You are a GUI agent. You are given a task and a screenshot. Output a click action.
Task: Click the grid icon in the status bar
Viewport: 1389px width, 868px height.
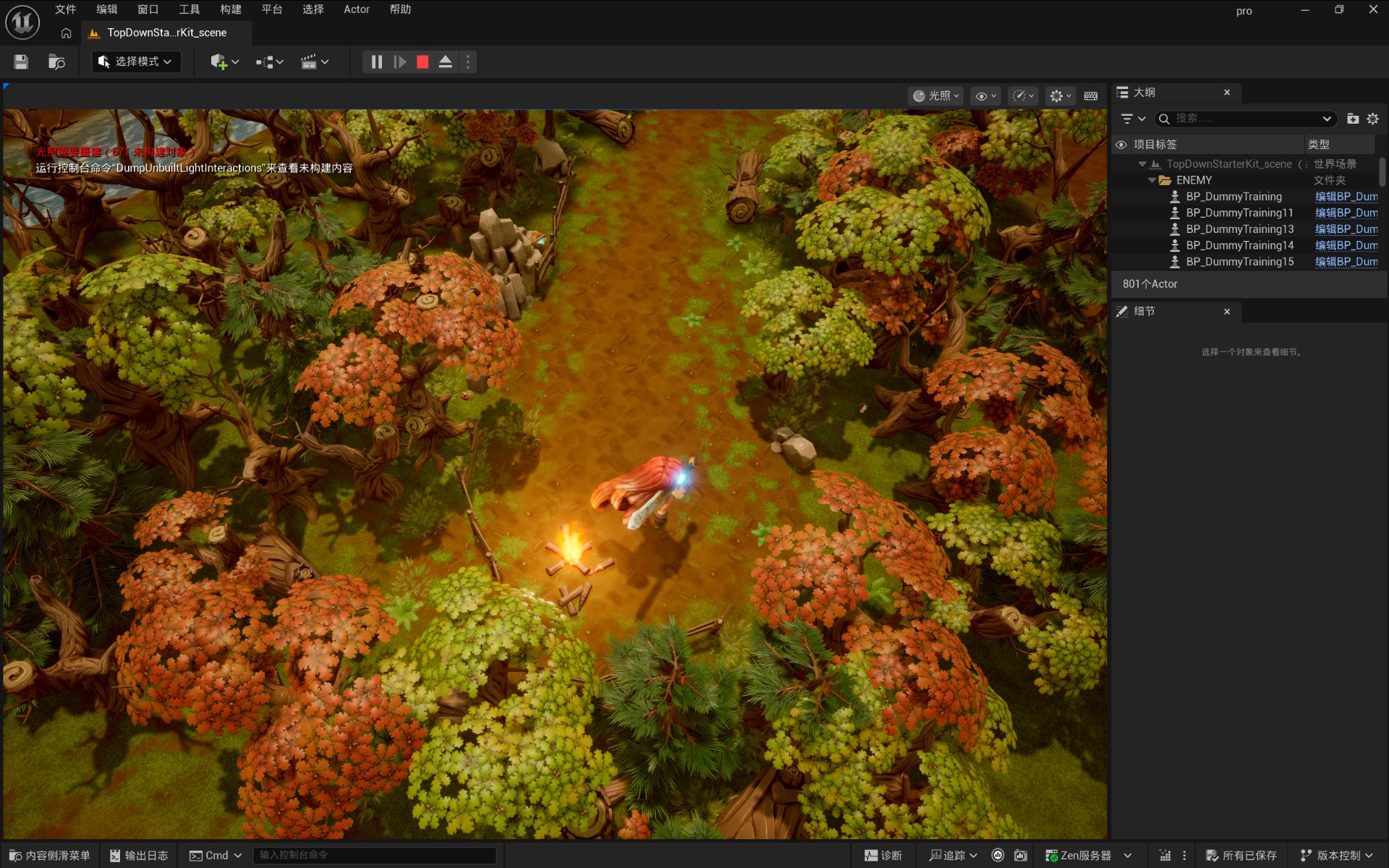point(1165,856)
